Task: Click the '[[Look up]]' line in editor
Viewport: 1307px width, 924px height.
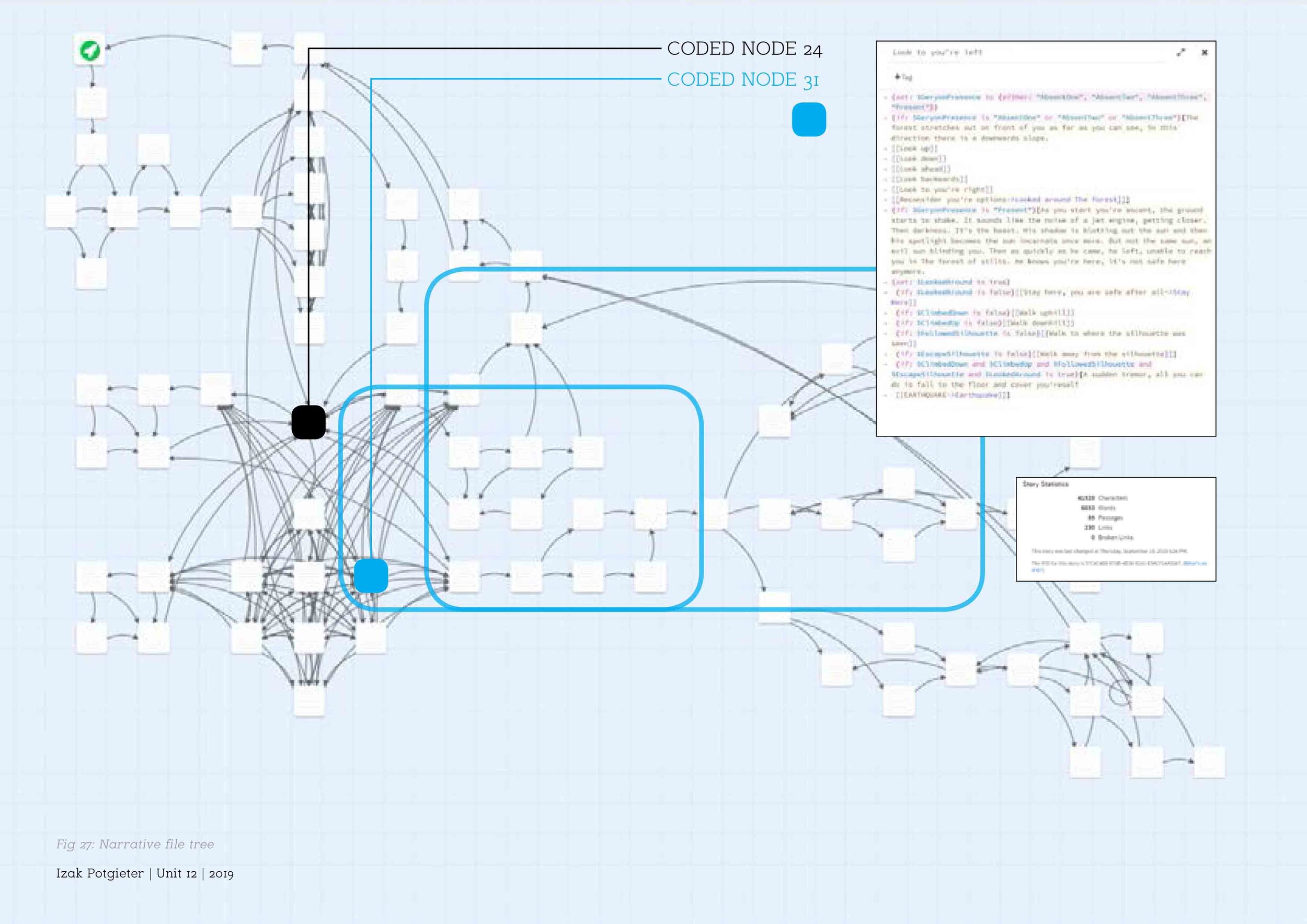Action: [x=915, y=148]
